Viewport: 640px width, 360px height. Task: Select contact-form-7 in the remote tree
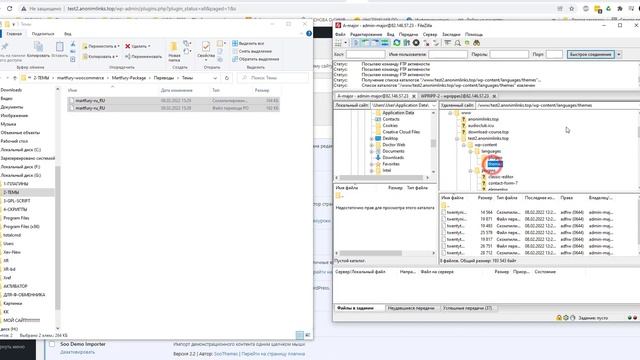pos(503,183)
